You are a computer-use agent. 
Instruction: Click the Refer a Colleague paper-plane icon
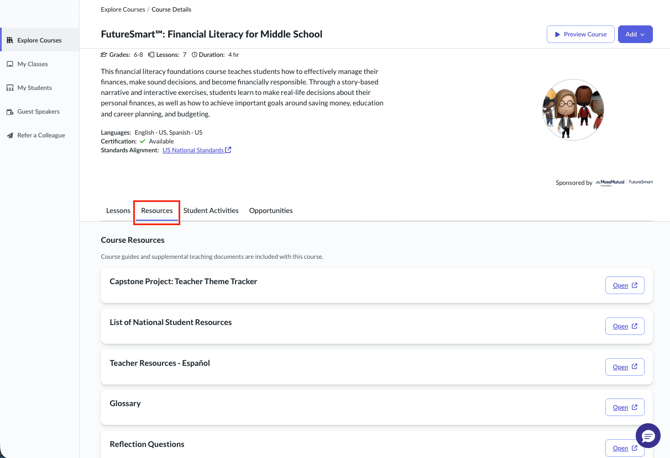10,135
